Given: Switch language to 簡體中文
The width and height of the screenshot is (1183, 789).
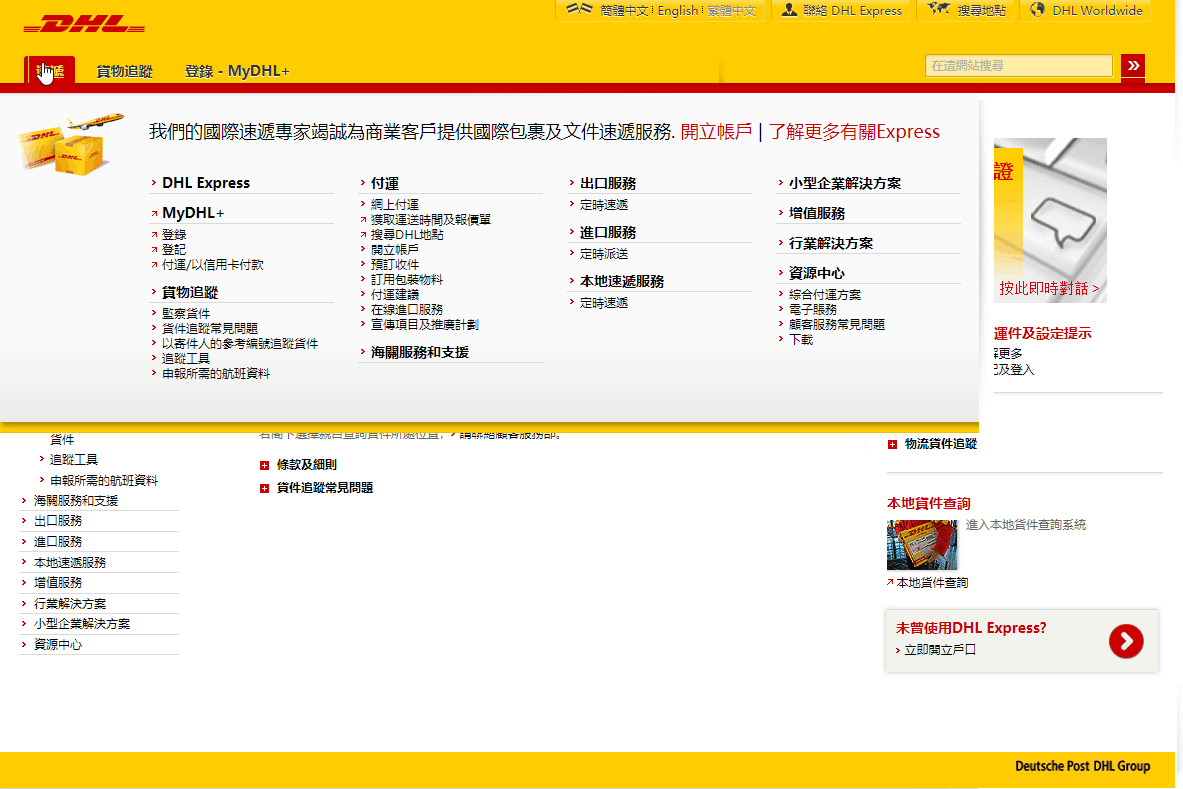Looking at the screenshot, I should coord(624,11).
